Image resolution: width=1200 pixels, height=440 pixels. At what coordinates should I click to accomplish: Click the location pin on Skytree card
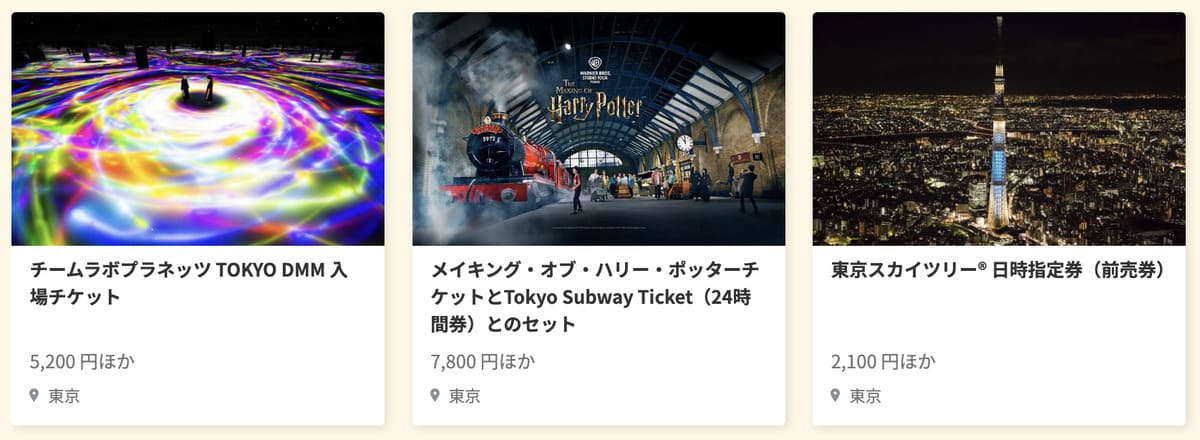(x=835, y=395)
